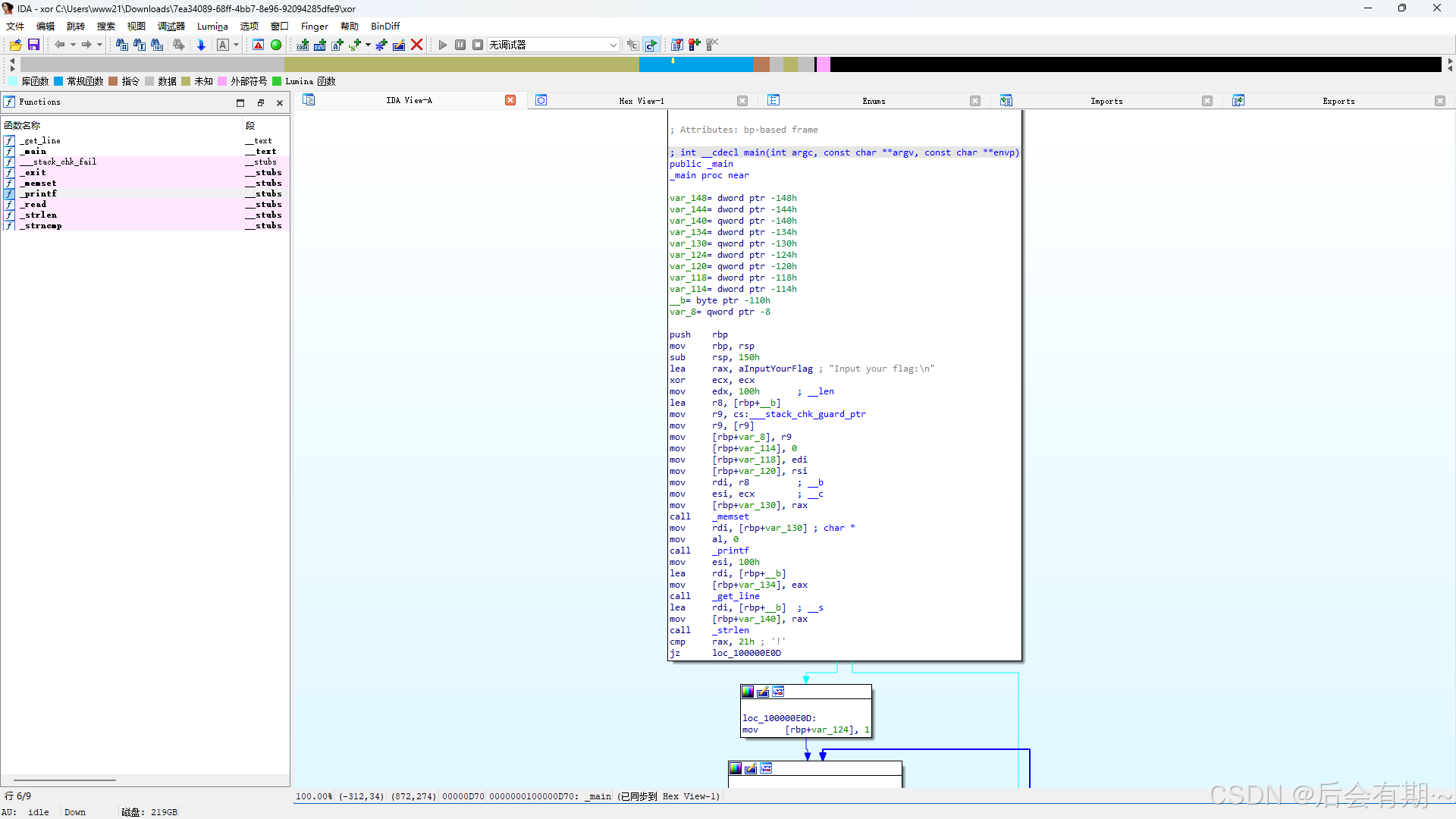Image resolution: width=1456 pixels, height=819 pixels.
Task: Save the database using the Save icon
Action: pos(34,45)
